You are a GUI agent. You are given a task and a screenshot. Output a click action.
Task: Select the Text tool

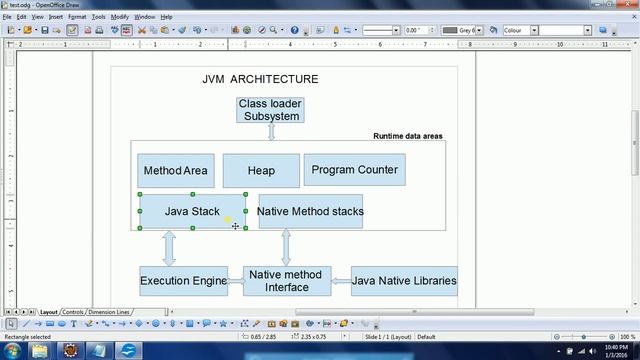pos(73,324)
